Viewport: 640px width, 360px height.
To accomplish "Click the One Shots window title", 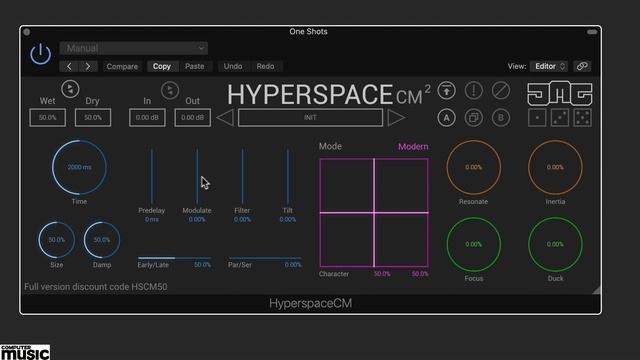I will [x=308, y=31].
